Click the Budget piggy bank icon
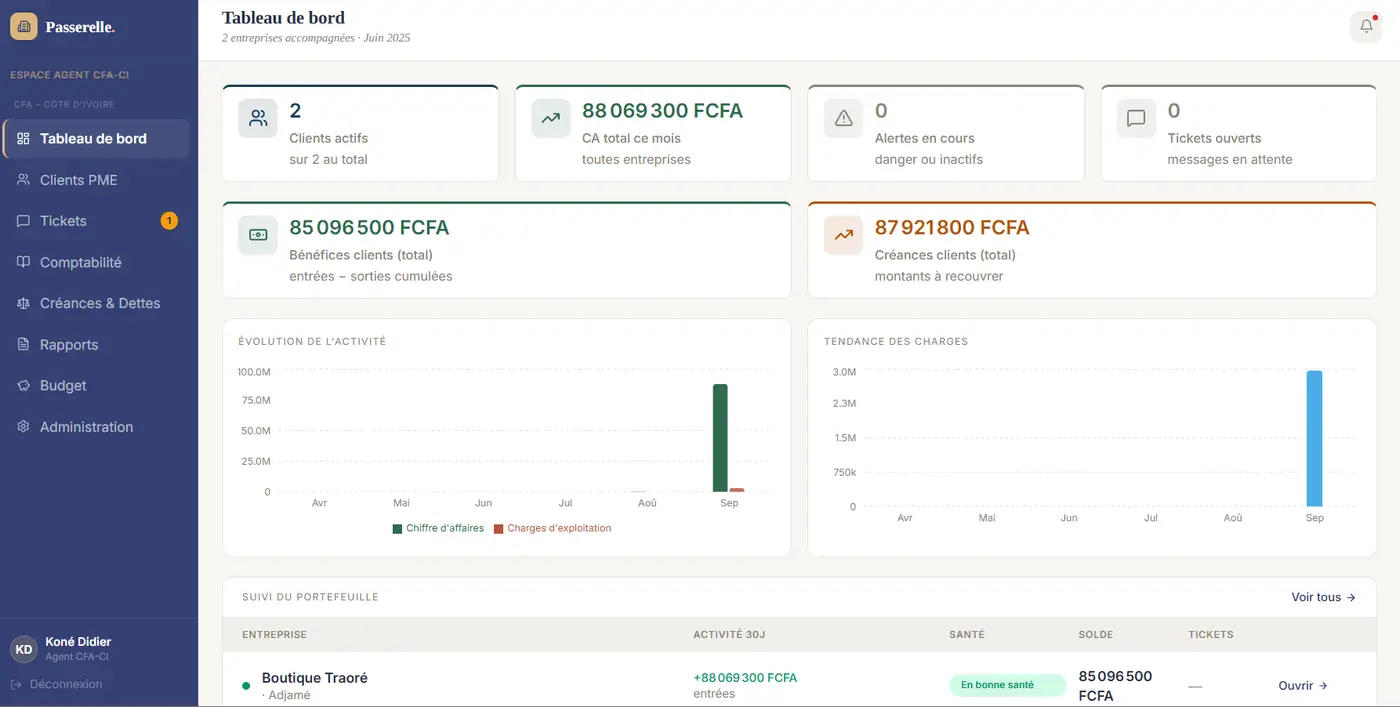Screen dimensions: 1400x707 coord(23,385)
